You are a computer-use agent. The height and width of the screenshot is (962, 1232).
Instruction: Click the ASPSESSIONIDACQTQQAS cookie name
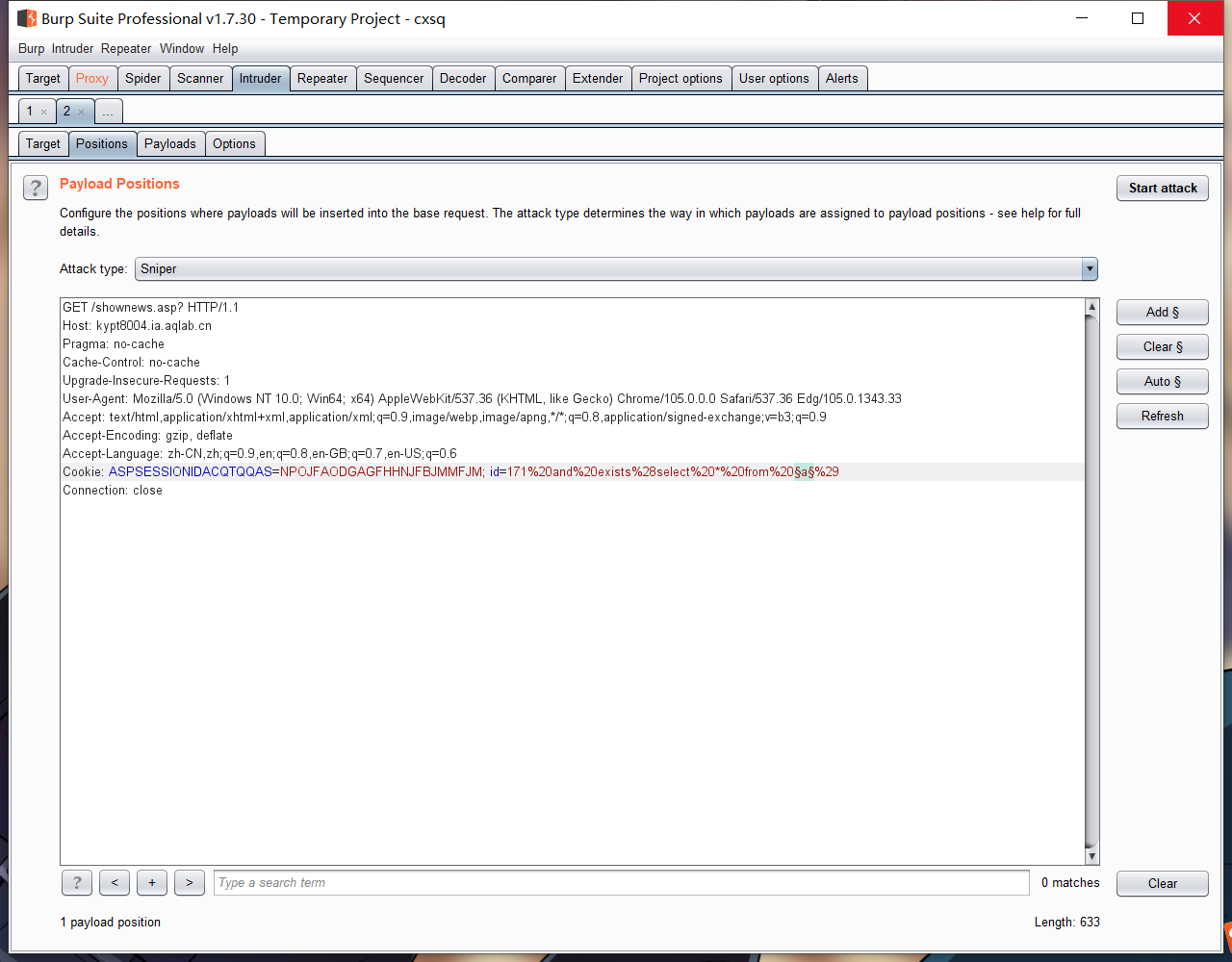coord(191,472)
